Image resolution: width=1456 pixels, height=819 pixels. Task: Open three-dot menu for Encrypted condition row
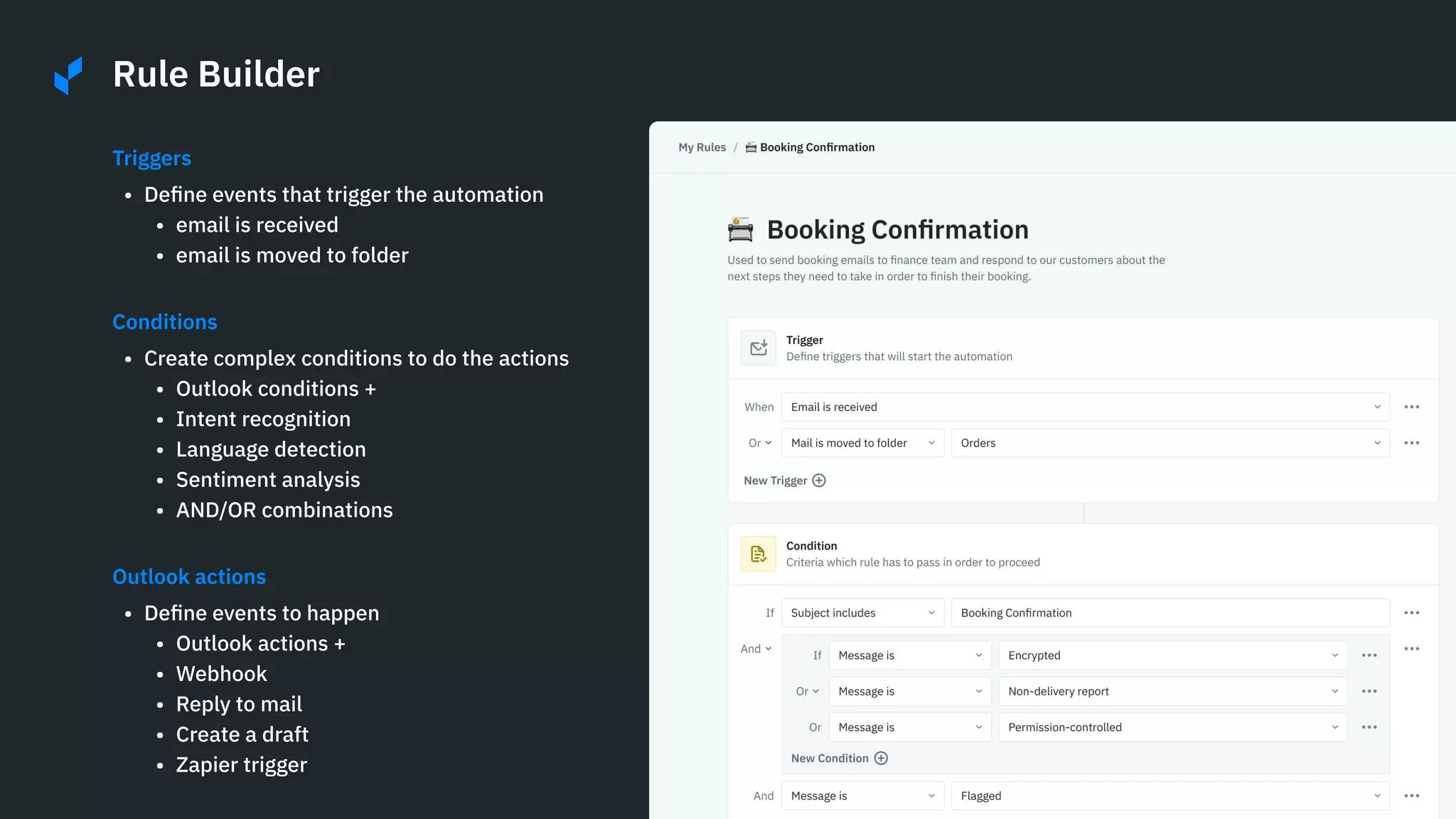point(1369,655)
